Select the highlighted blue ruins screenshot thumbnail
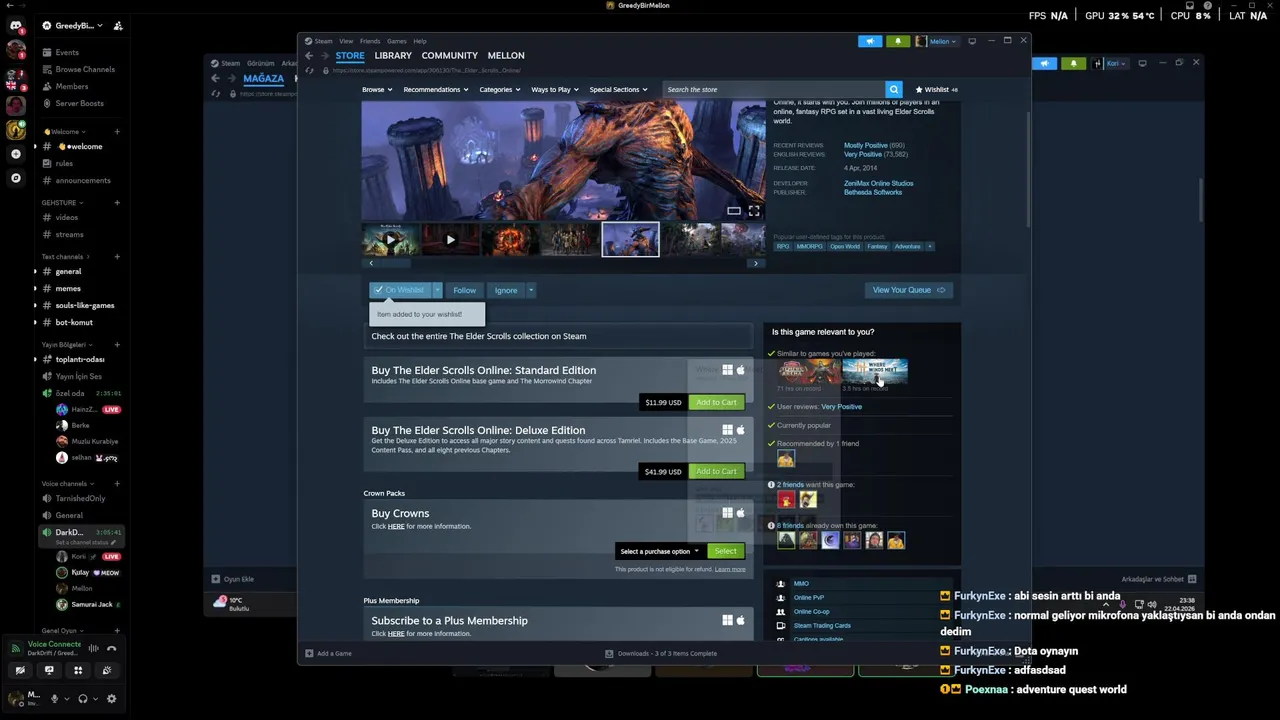The width and height of the screenshot is (1280, 720). point(630,240)
